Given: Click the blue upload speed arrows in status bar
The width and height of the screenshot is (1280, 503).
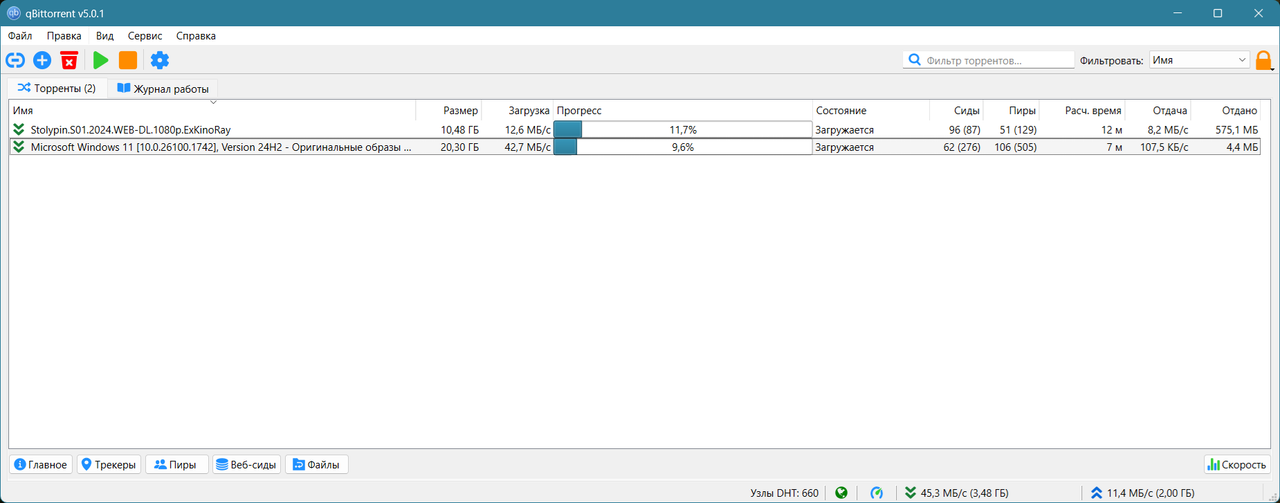Looking at the screenshot, I should tap(1096, 492).
